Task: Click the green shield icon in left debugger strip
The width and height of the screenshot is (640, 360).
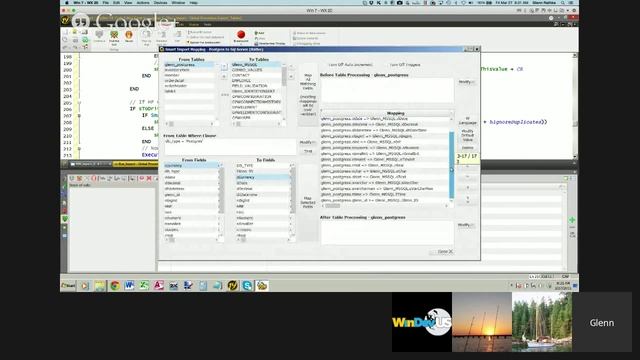Action: tap(64, 219)
